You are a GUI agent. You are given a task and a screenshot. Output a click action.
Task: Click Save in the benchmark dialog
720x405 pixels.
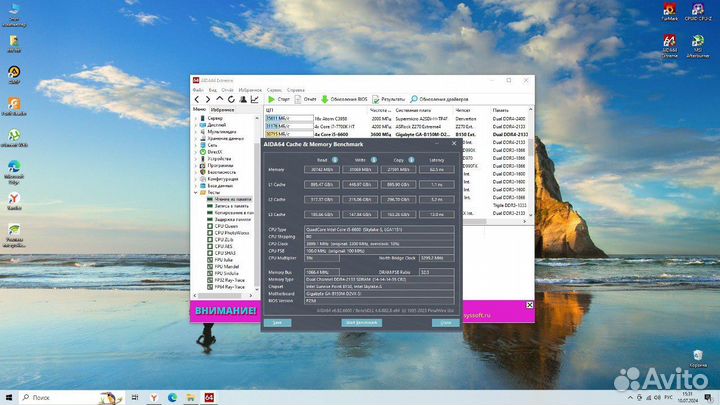[277, 323]
